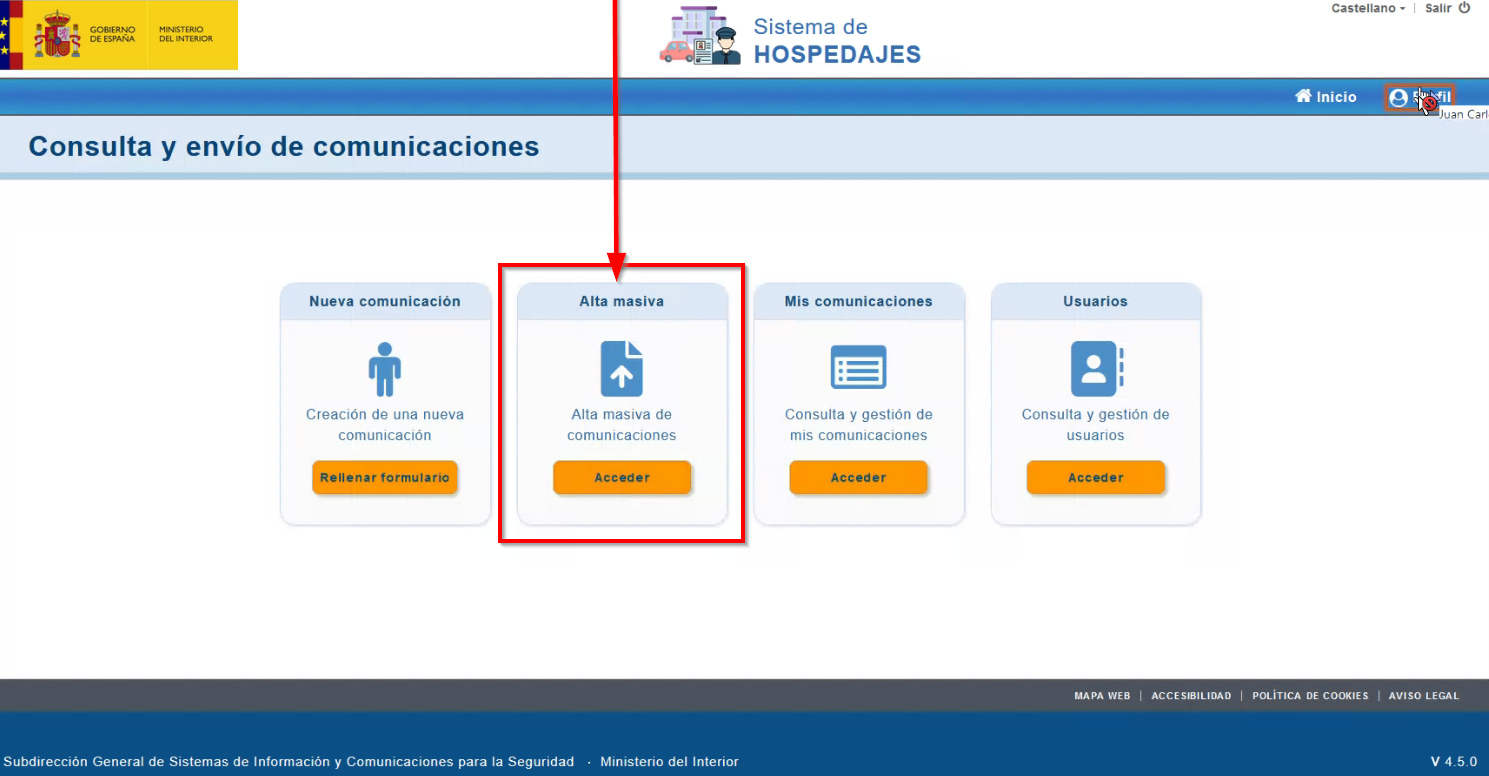
Task: Click the list icon in Mis comunicaciones card
Action: pyautogui.click(x=858, y=368)
